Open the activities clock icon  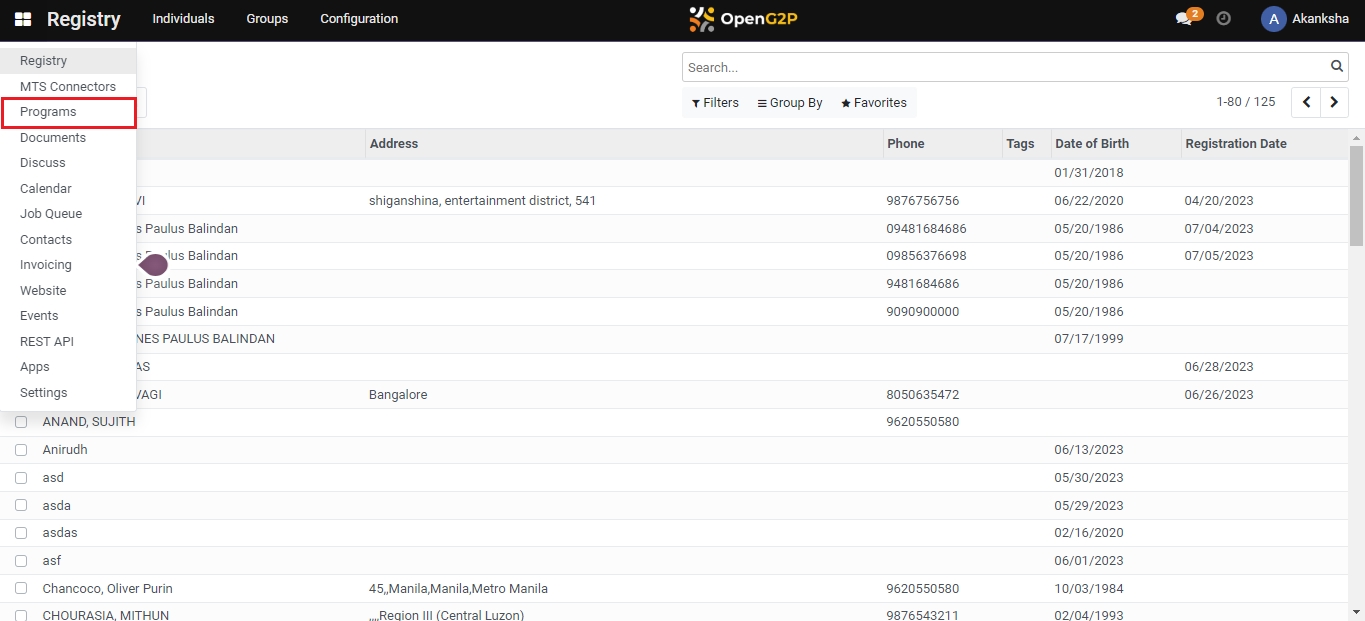(x=1223, y=19)
